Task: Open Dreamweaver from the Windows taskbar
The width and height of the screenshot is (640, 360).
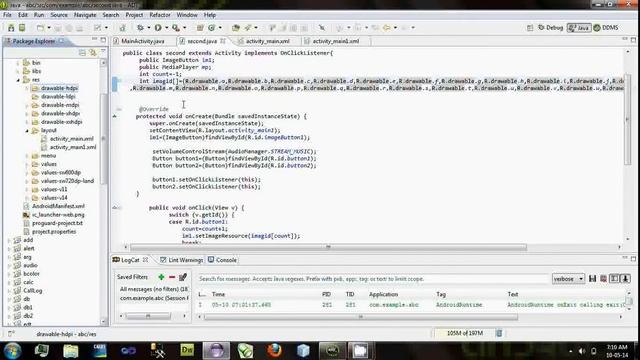Action: tap(187, 350)
